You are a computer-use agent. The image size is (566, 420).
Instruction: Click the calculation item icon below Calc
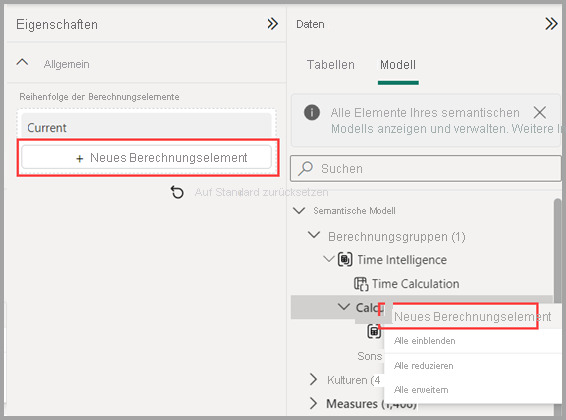(374, 331)
